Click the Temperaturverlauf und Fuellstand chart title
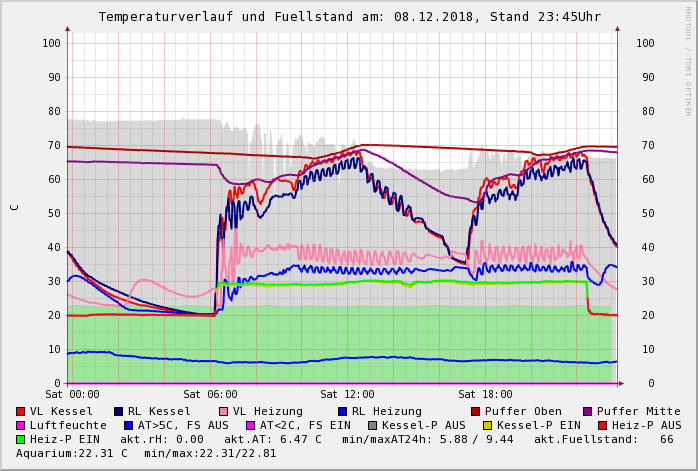The height and width of the screenshot is (471, 698). coord(349,17)
